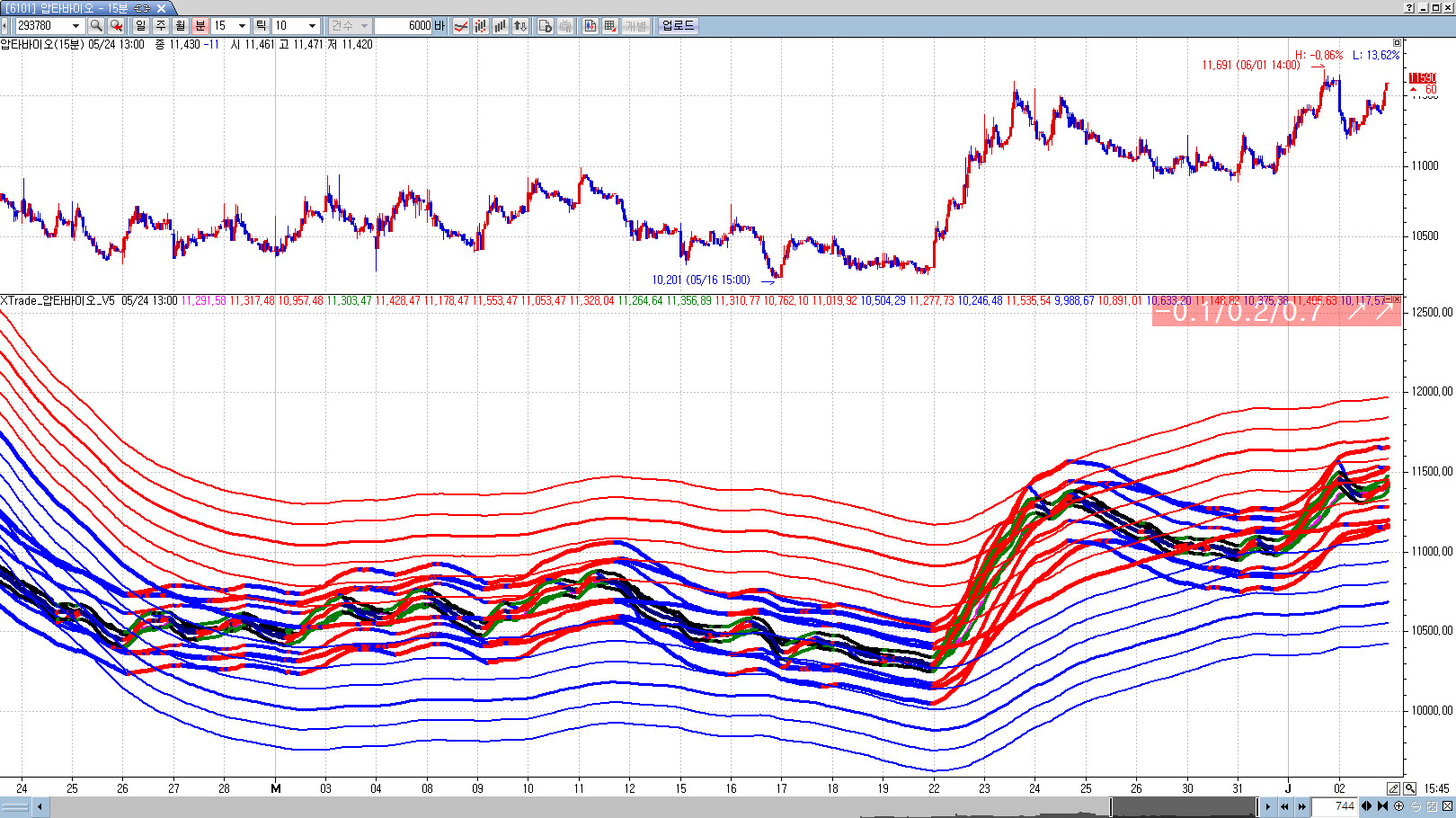Click the 업로드 button

point(678,26)
